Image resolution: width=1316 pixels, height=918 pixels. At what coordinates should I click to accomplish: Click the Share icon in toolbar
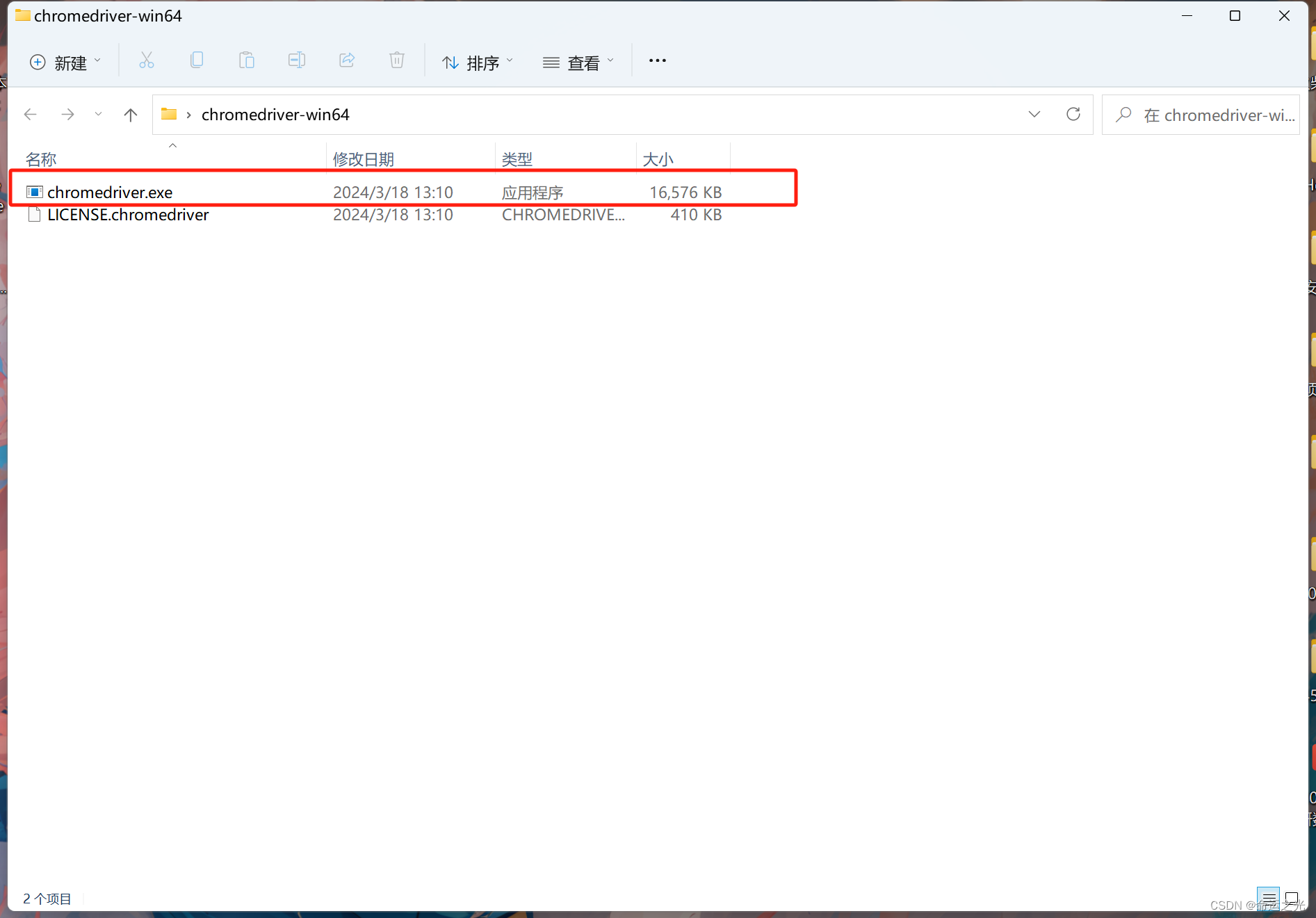[347, 60]
